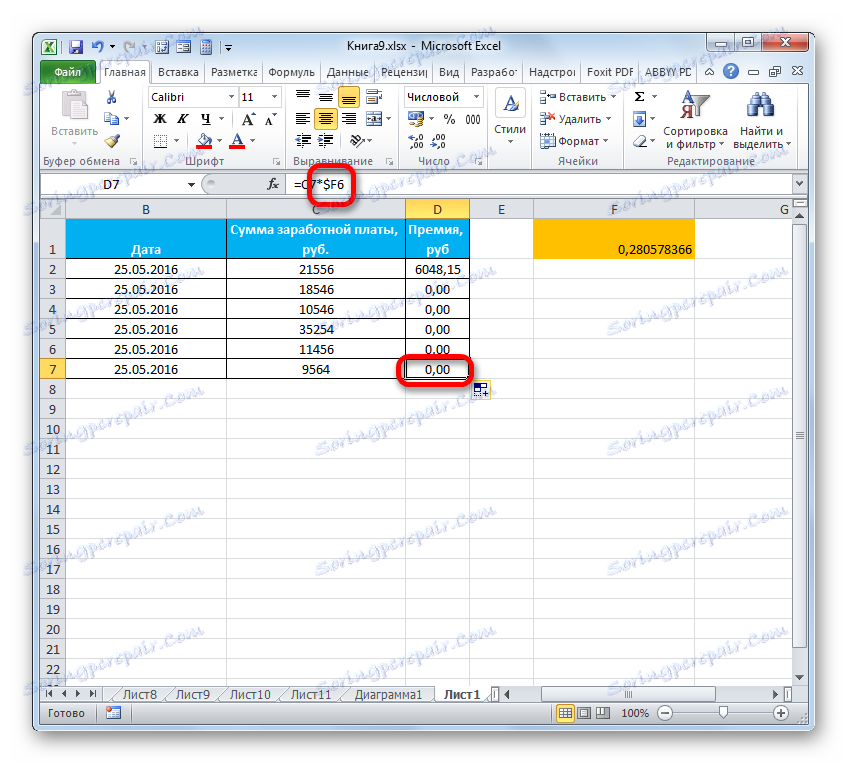Switch to the Формулы tab
Viewport: 848px width, 764px height.
pos(291,72)
